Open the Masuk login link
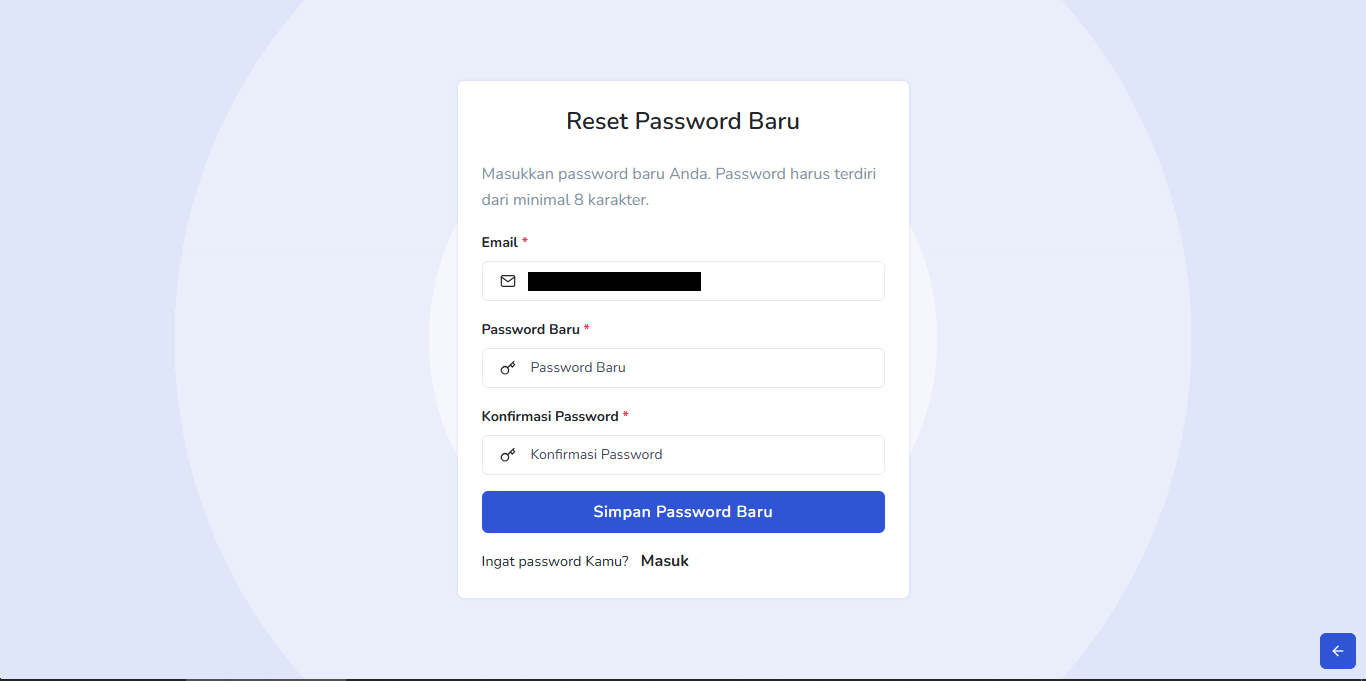Viewport: 1366px width, 681px height. [665, 561]
